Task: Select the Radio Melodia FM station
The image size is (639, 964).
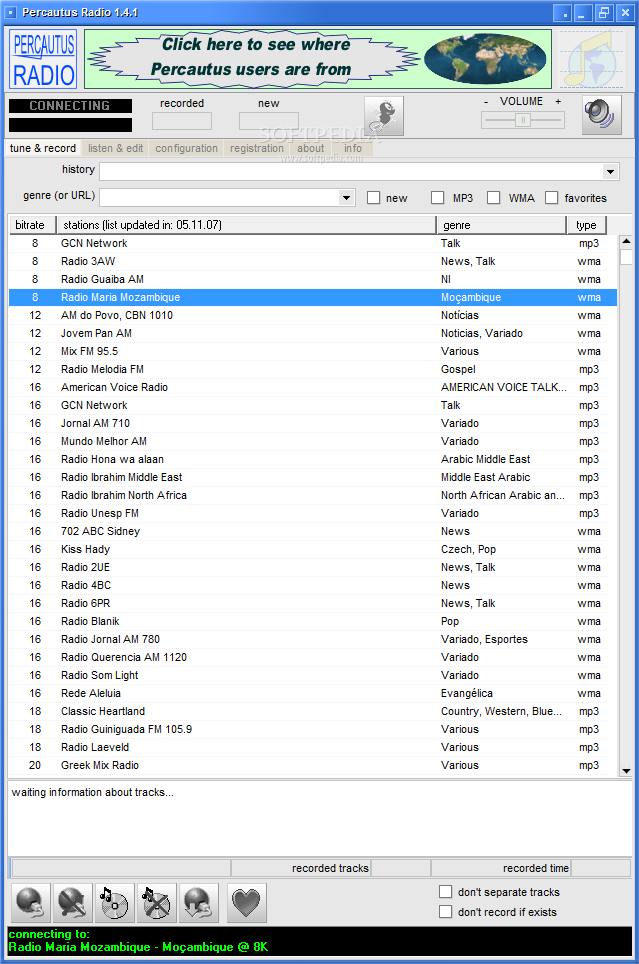Action: 313,369
